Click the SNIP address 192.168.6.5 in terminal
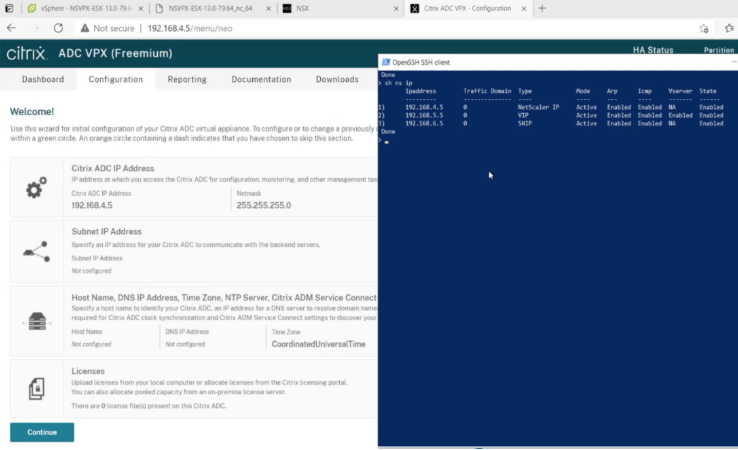The image size is (738, 450). 424,123
